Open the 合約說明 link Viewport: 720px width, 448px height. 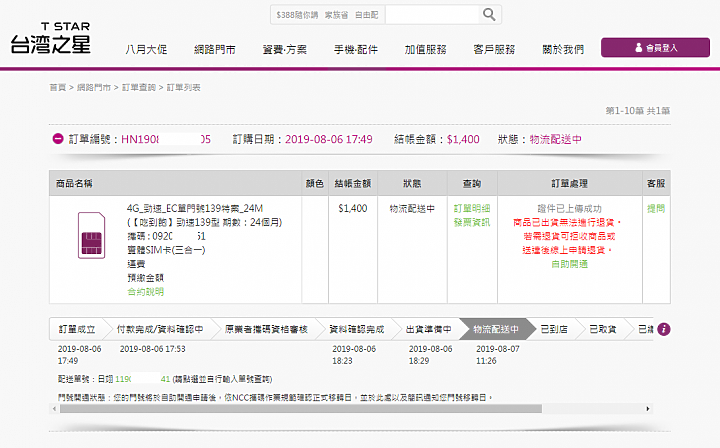click(x=146, y=291)
